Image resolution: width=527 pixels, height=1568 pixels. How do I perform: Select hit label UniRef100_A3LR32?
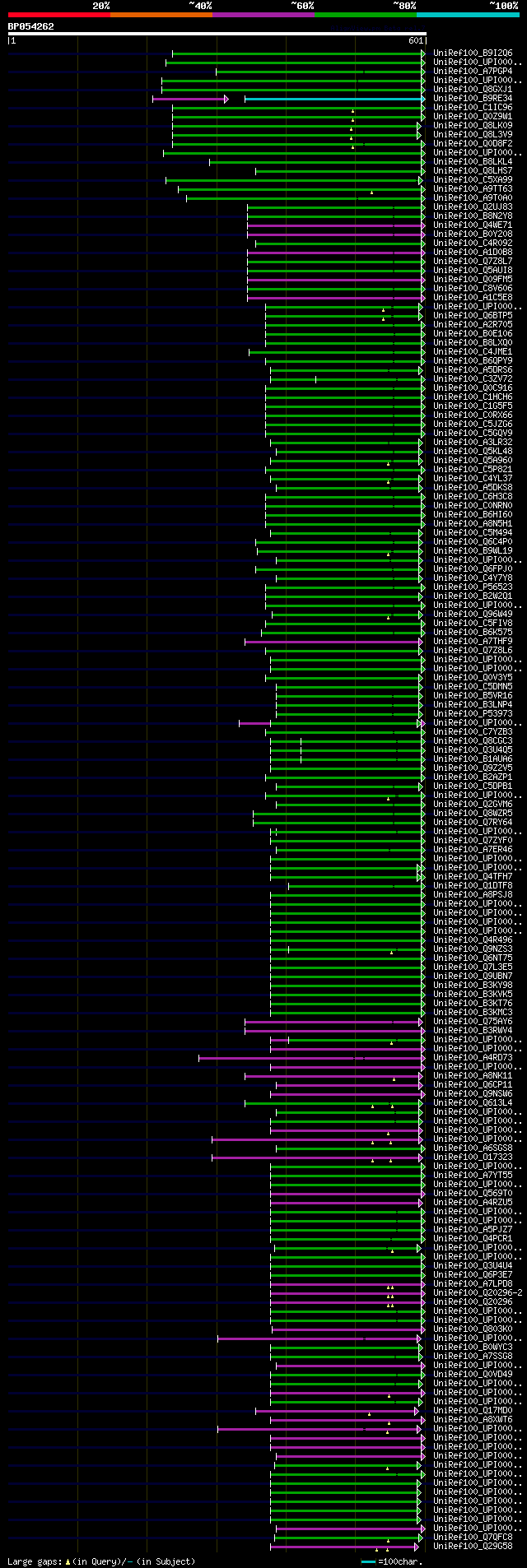473,442
